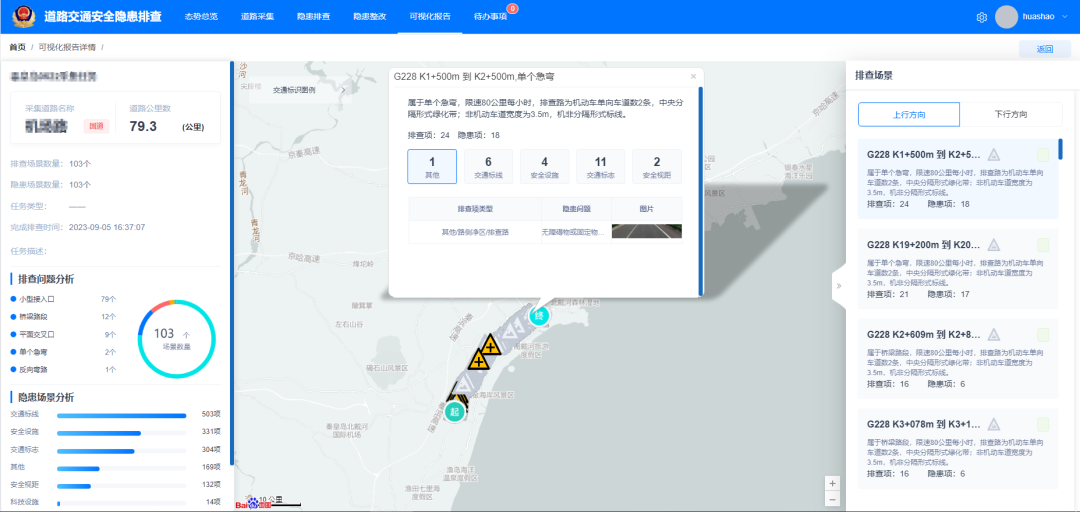Click warning triangle icon on G228 K1+500m card
Viewport: 1080px width, 512px height.
tap(994, 155)
